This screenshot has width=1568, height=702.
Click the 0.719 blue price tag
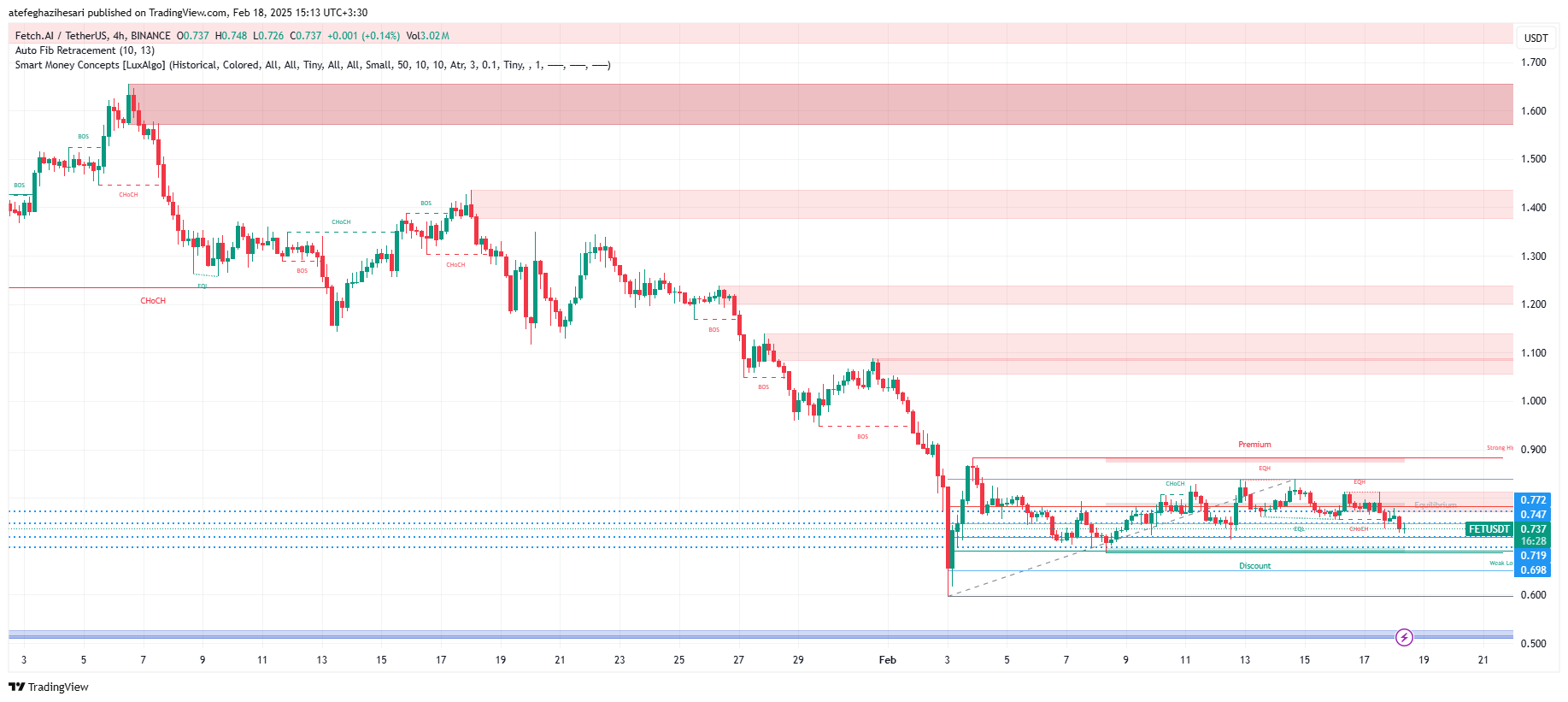[x=1532, y=556]
